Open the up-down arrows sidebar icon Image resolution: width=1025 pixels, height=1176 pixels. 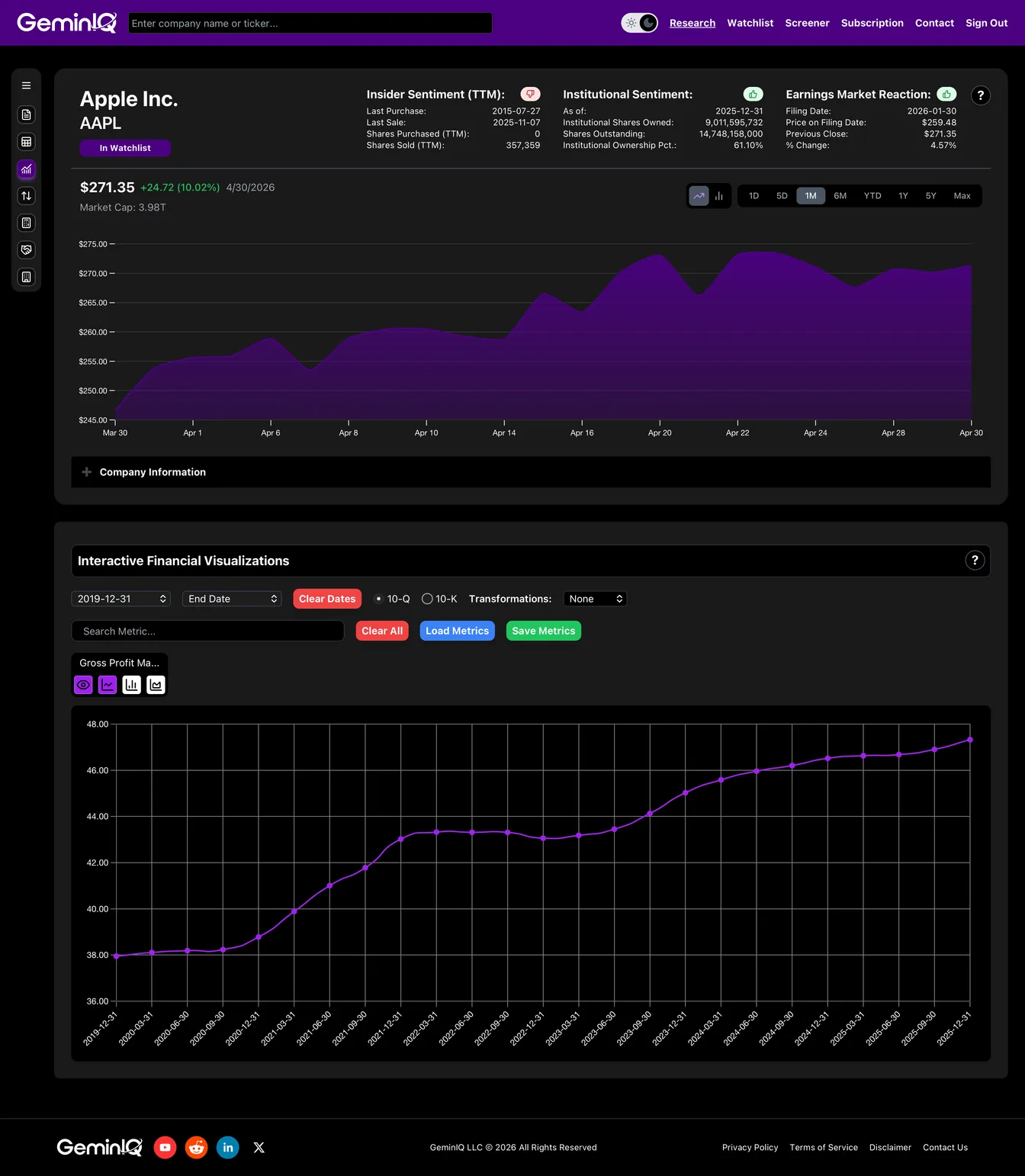click(x=26, y=196)
